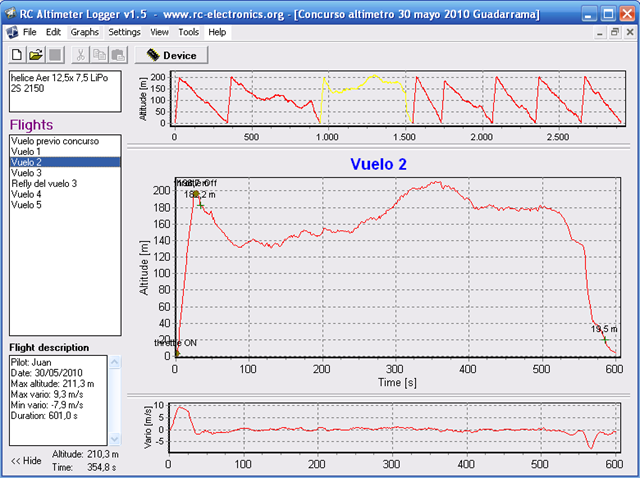Viewport: 640px width, 478px height.
Task: Click the New file toolbar icon
Action: tap(17, 54)
